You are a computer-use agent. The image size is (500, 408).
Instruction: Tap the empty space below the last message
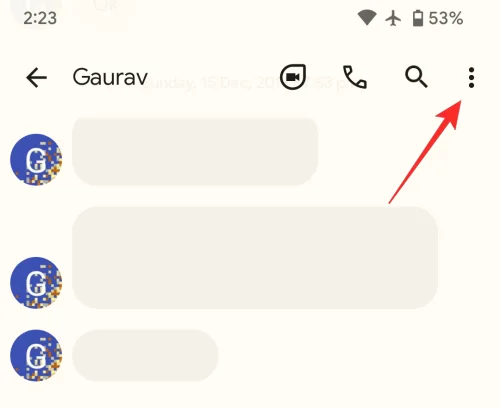click(x=250, y=395)
